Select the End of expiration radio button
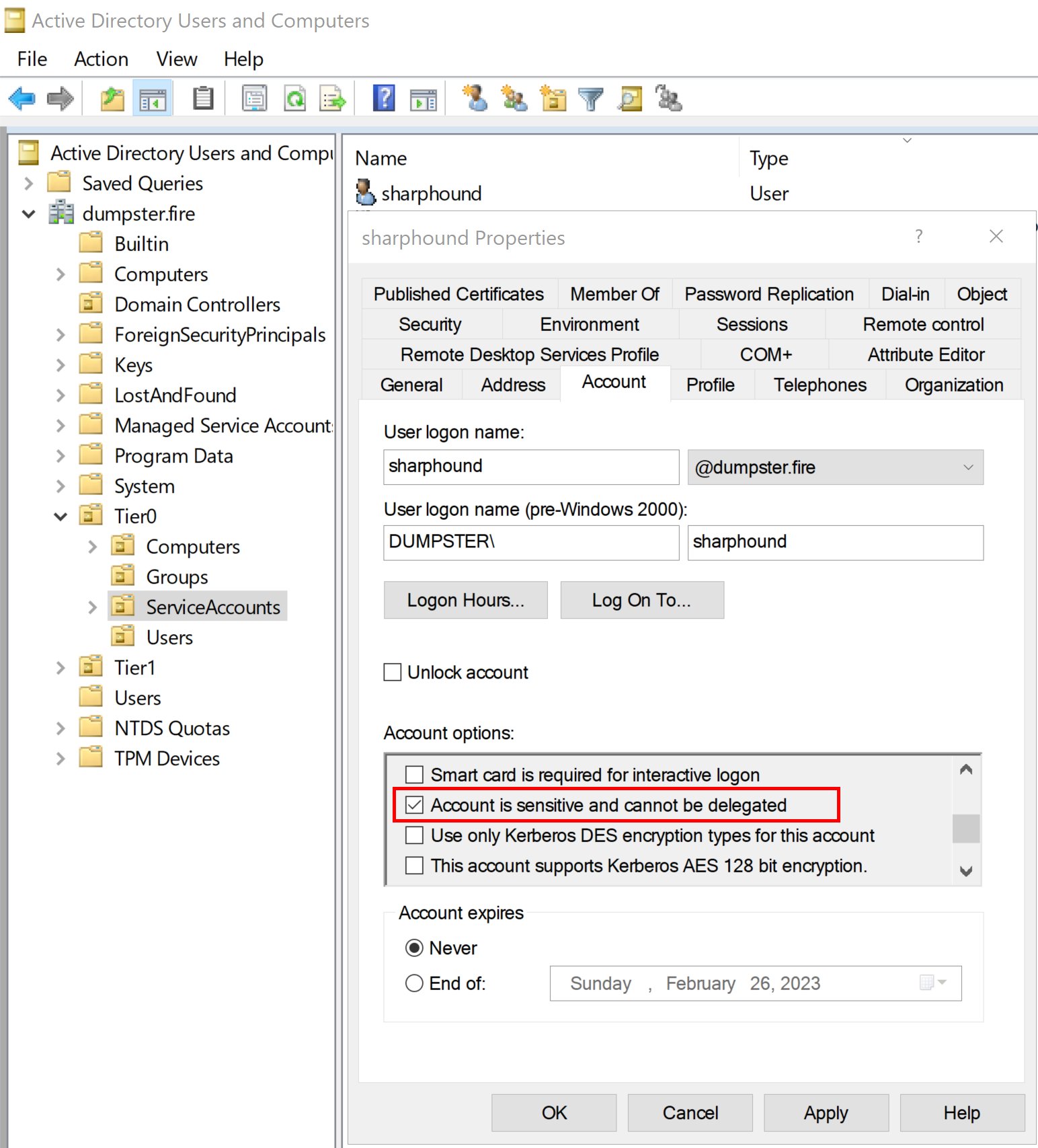 click(414, 983)
